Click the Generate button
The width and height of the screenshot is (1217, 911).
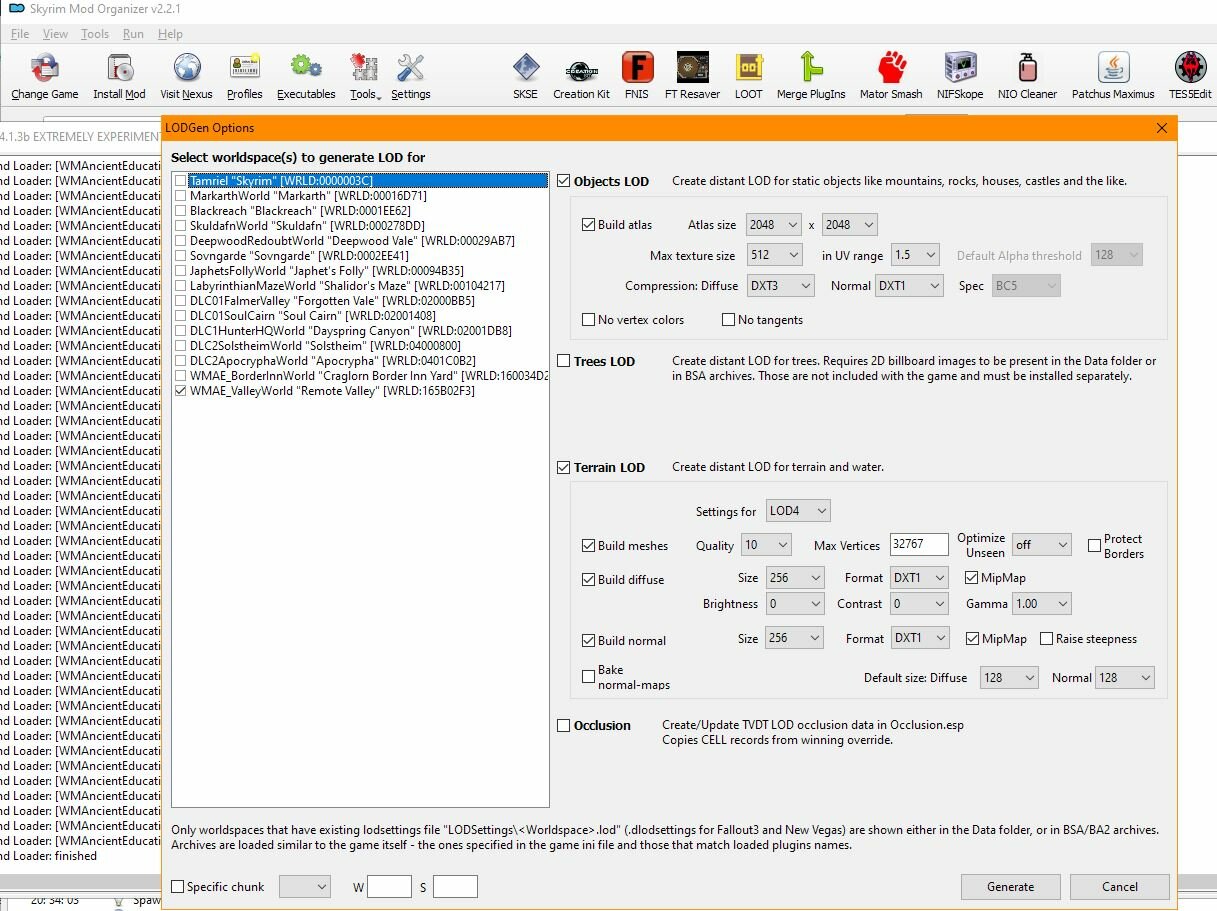pyautogui.click(x=1010, y=887)
